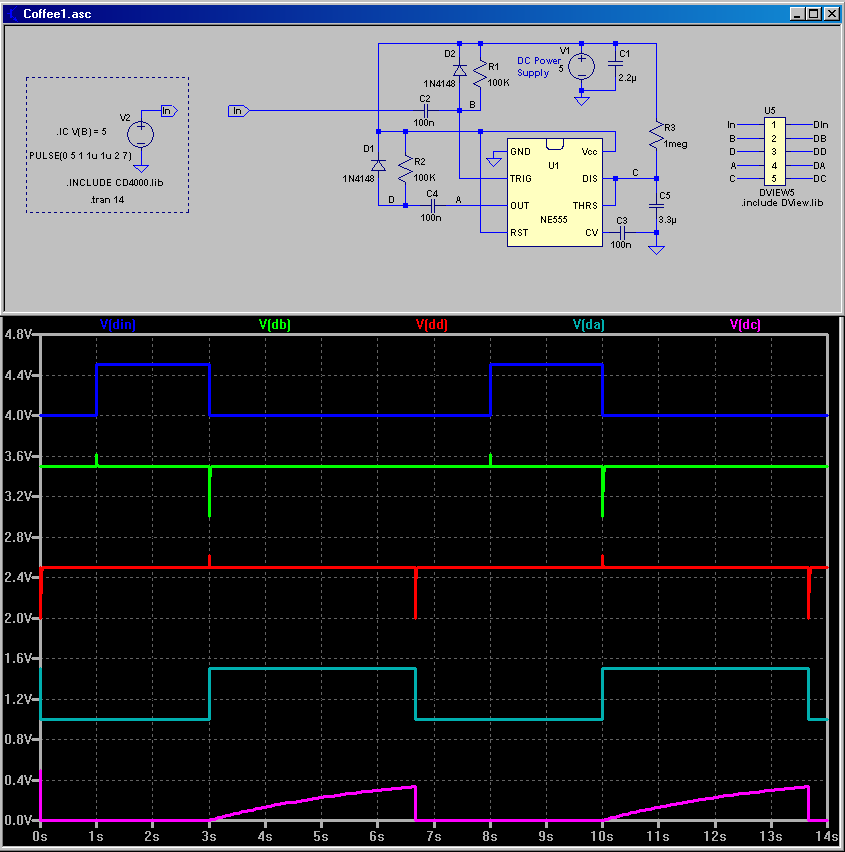Select voltage source V2 symbol
The height and width of the screenshot is (852, 845).
141,135
